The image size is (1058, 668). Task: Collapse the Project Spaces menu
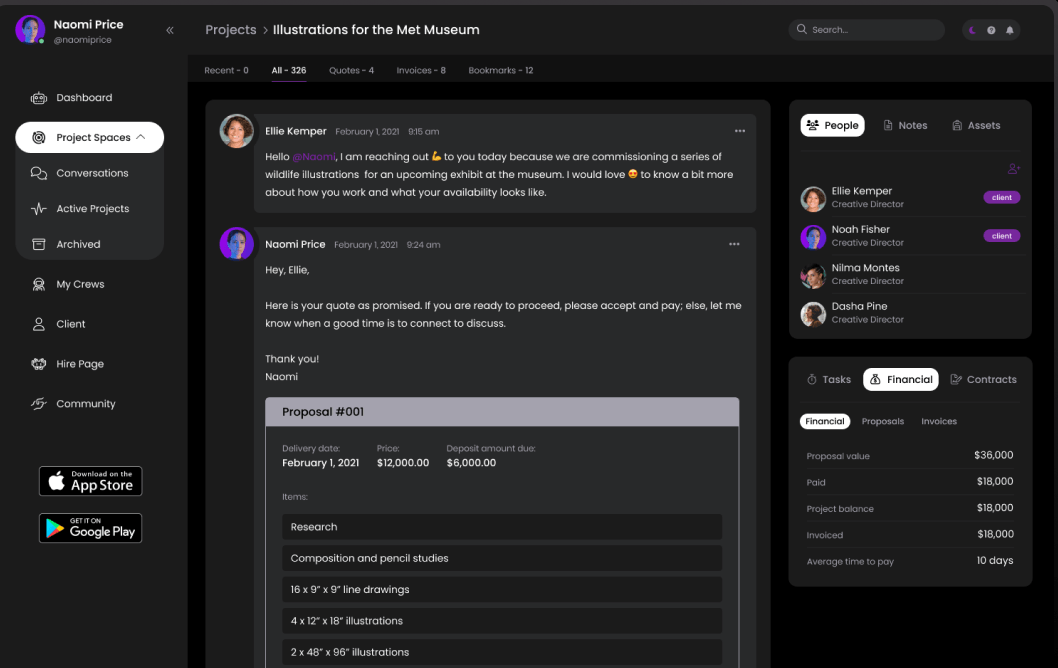(140, 137)
